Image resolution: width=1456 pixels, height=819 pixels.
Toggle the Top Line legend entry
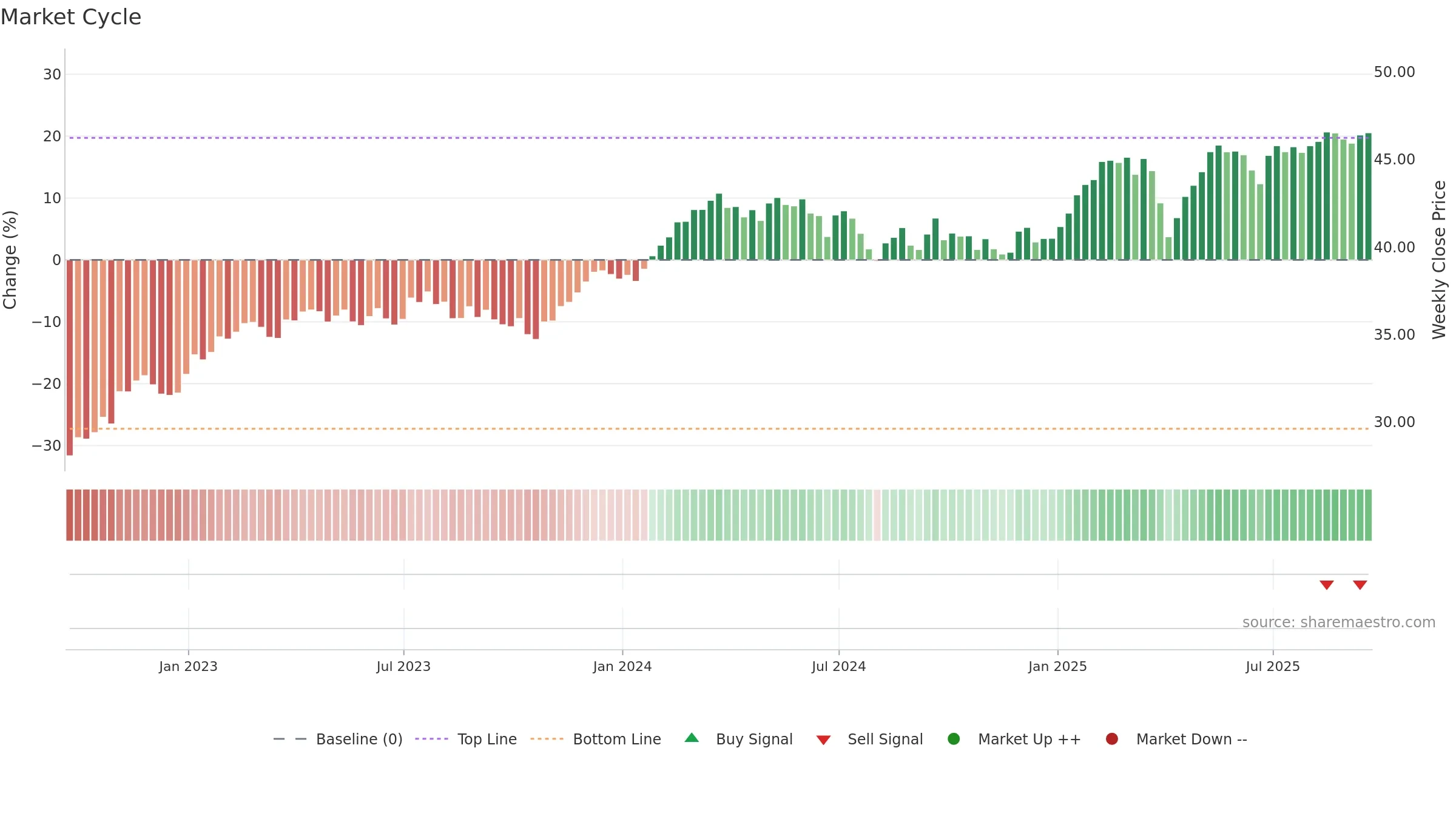click(466, 739)
